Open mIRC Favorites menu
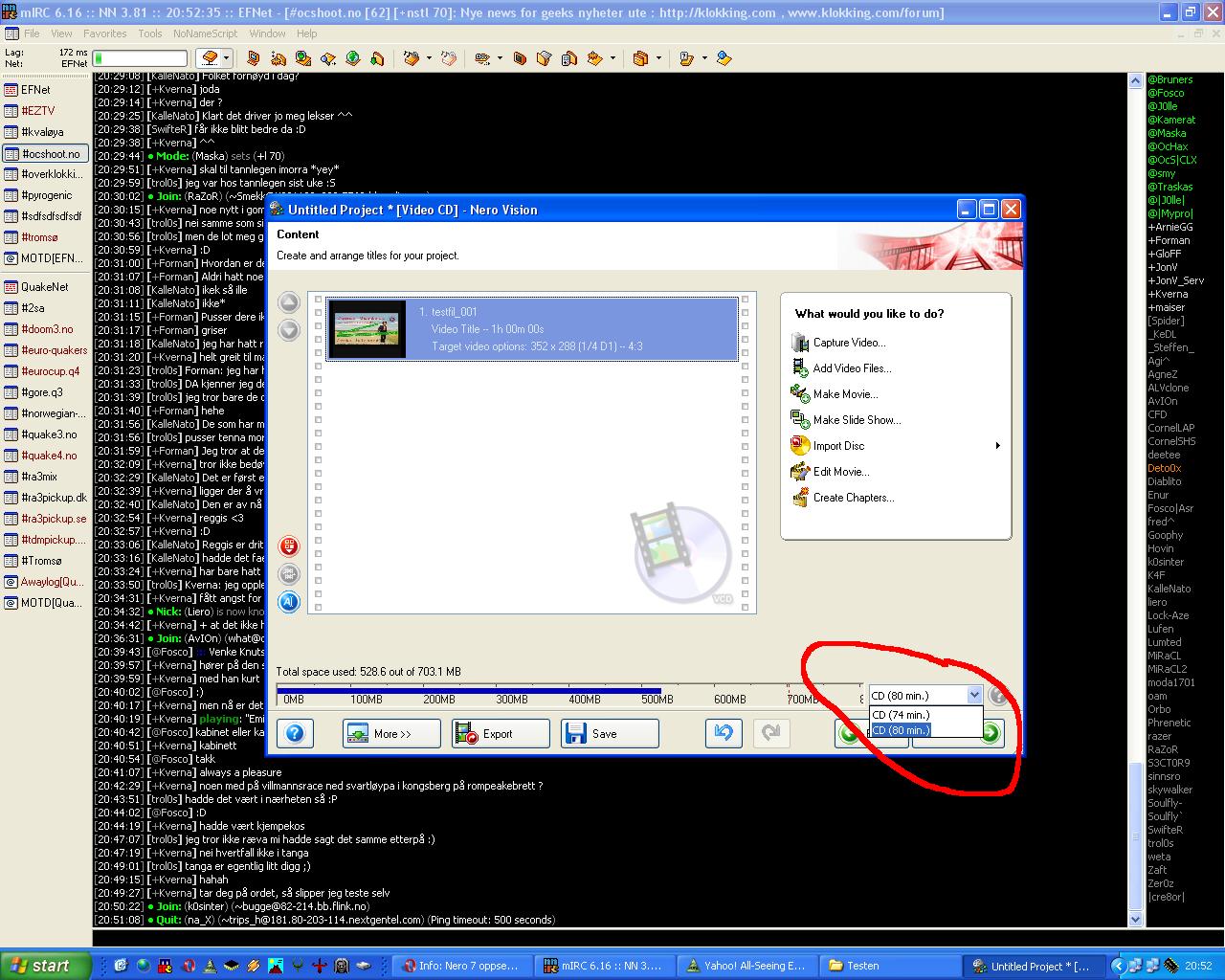This screenshot has width=1225, height=980. [104, 33]
